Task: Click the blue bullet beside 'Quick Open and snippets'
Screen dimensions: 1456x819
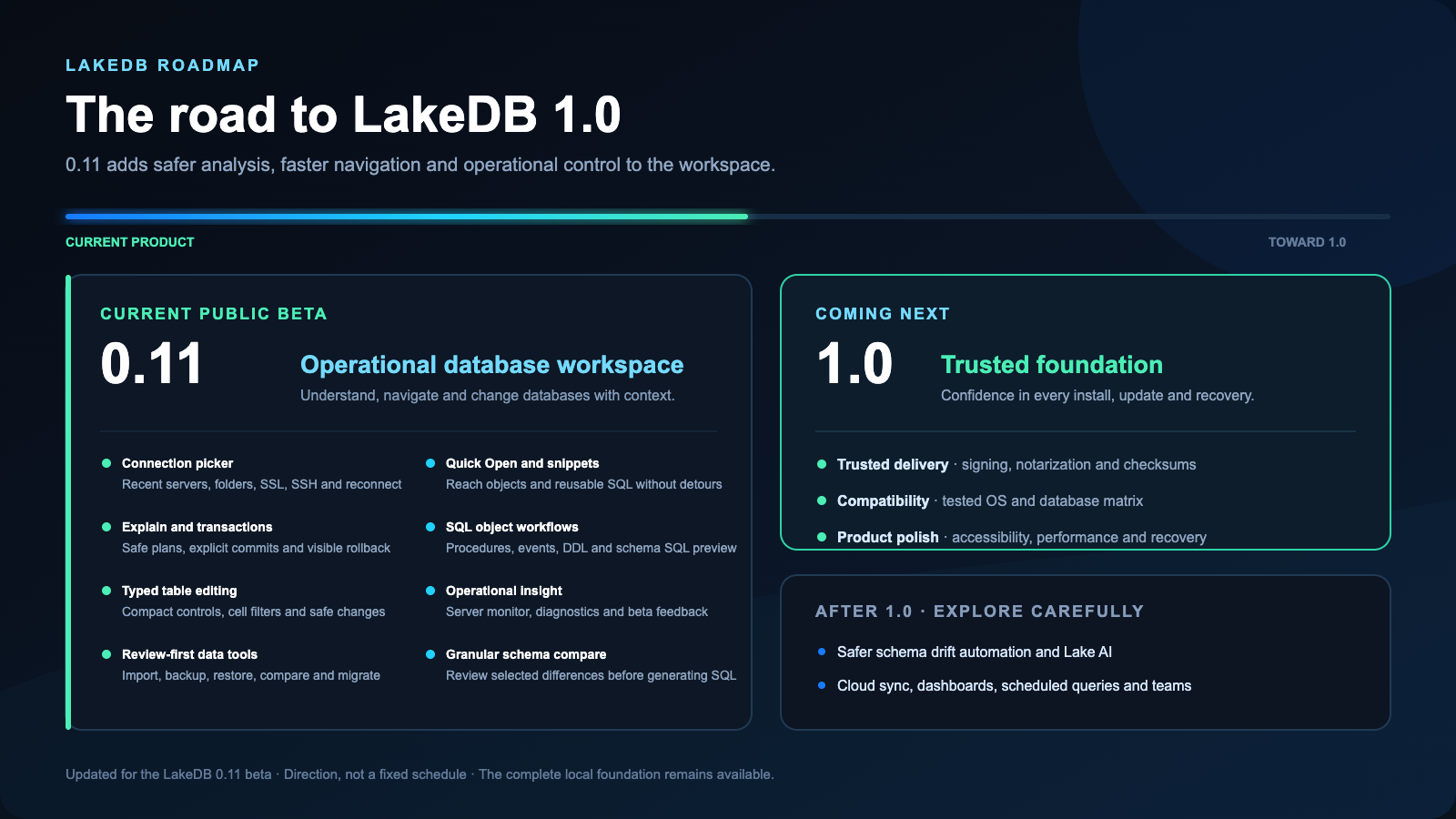Action: click(430, 463)
